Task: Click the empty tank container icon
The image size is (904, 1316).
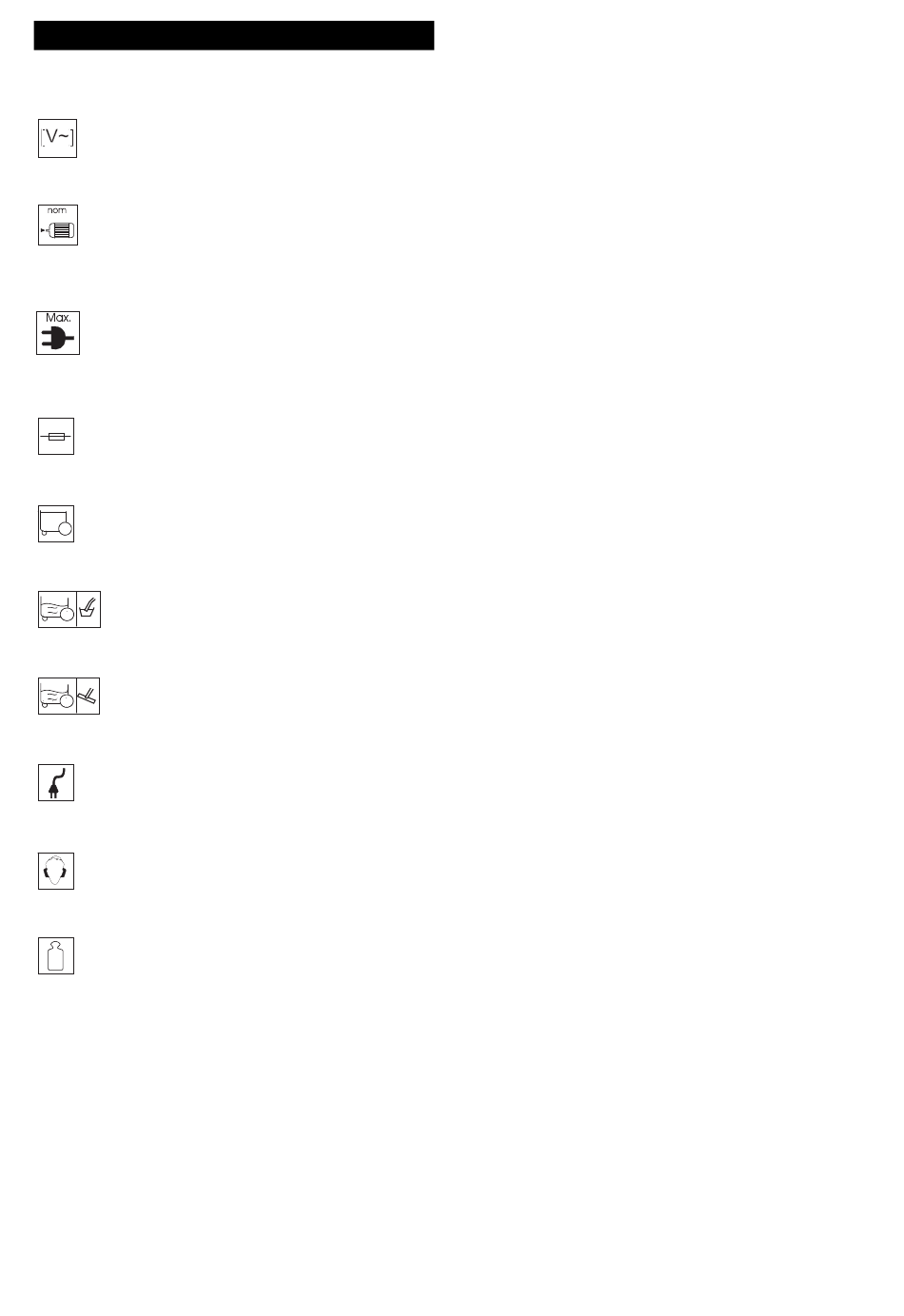Action: tap(56, 523)
